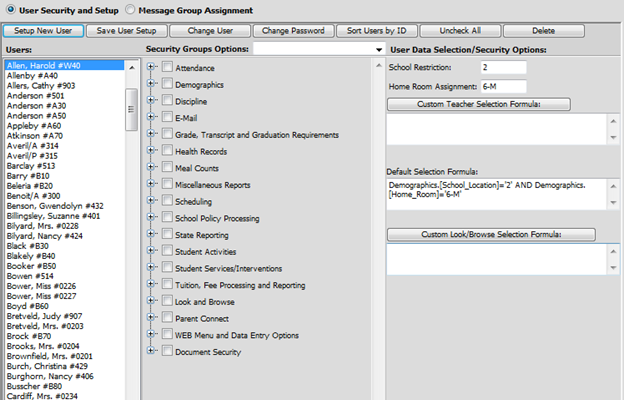This screenshot has height=401, width=625.
Task: Click the Change User button
Action: [210, 31]
